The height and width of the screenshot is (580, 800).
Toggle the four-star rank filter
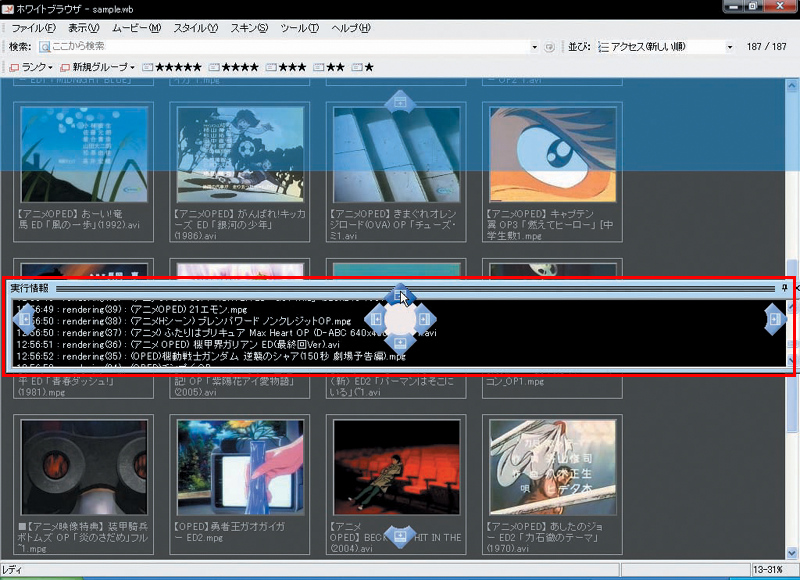[234, 67]
